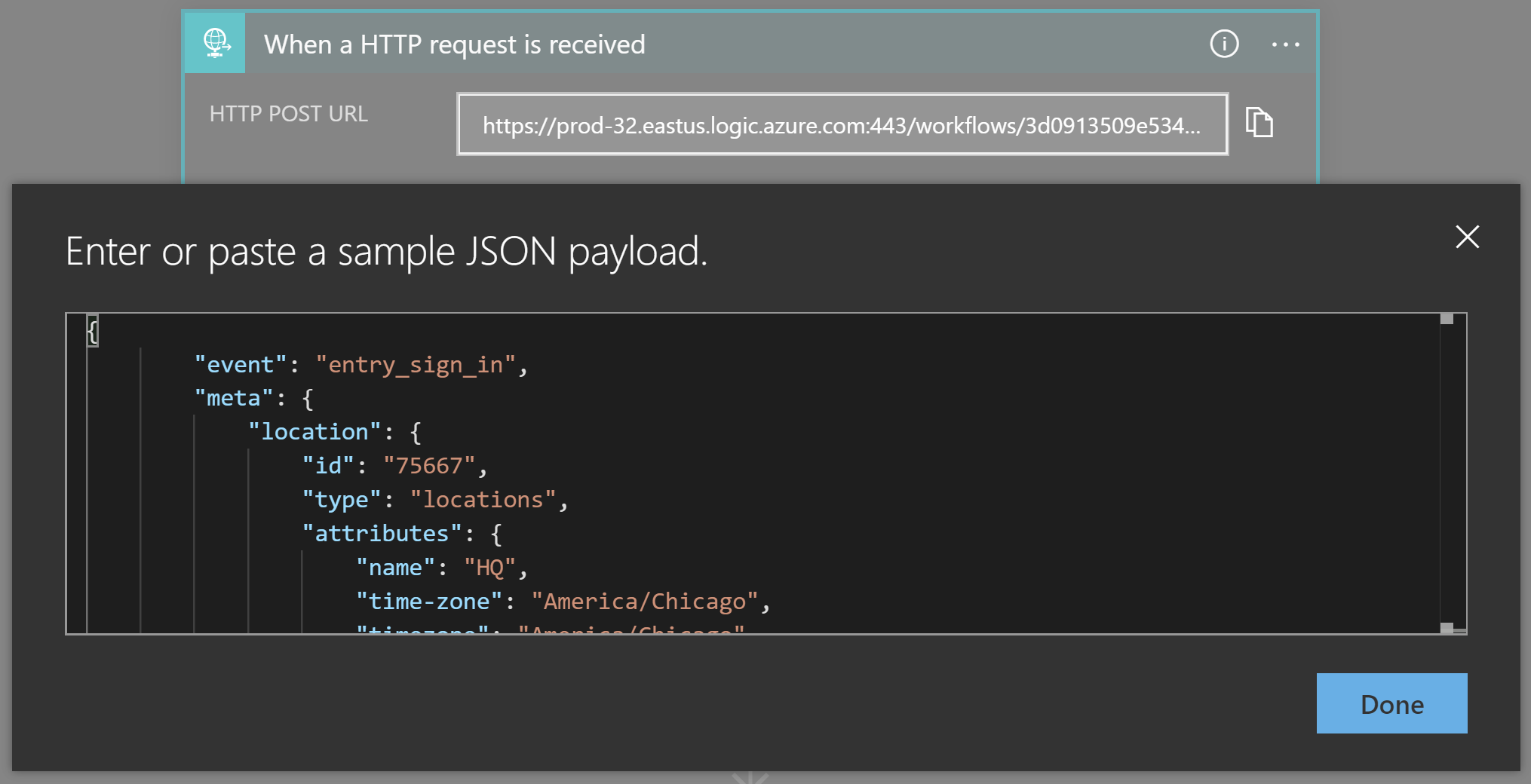Close the sample JSON payload dialog
Screen dimensions: 1531x784
tap(1466, 237)
